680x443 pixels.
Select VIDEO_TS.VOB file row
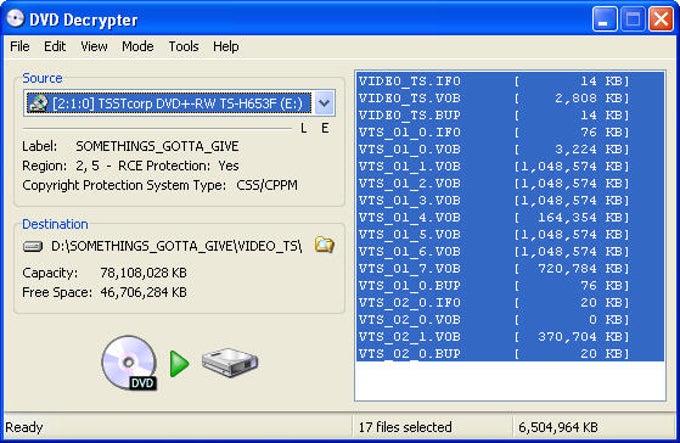[510, 98]
